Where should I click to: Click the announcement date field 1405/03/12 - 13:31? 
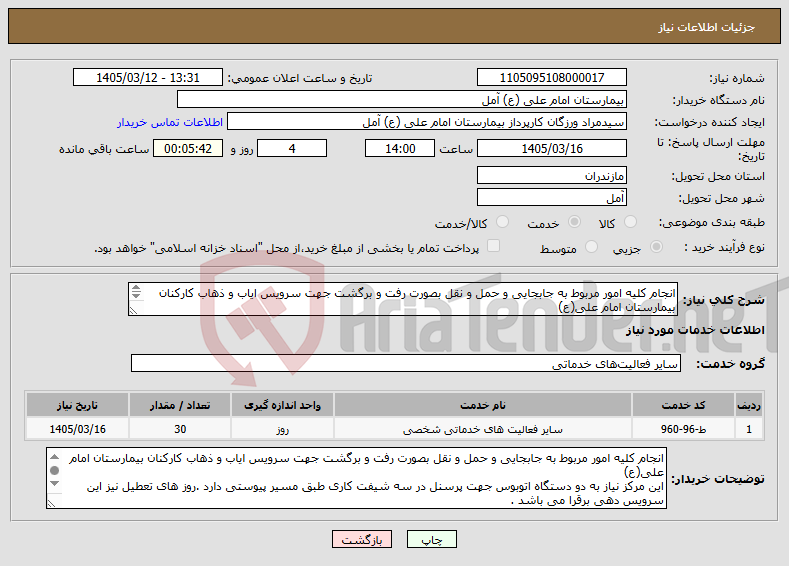pos(147,77)
